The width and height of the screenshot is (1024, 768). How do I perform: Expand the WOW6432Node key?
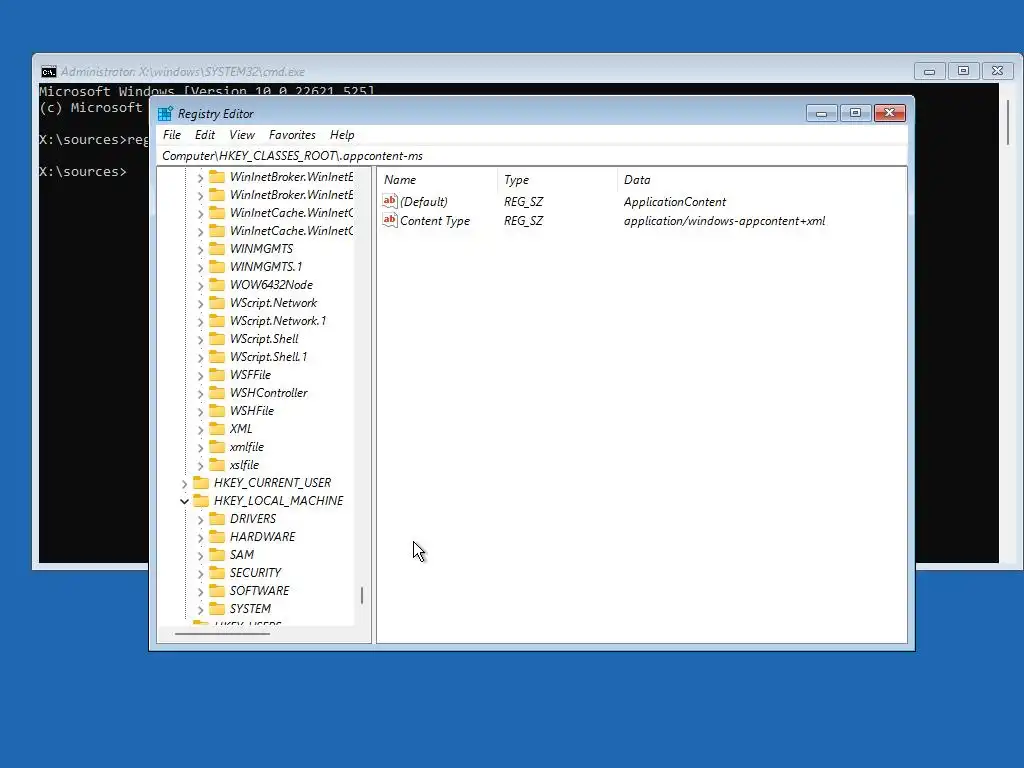coord(200,285)
